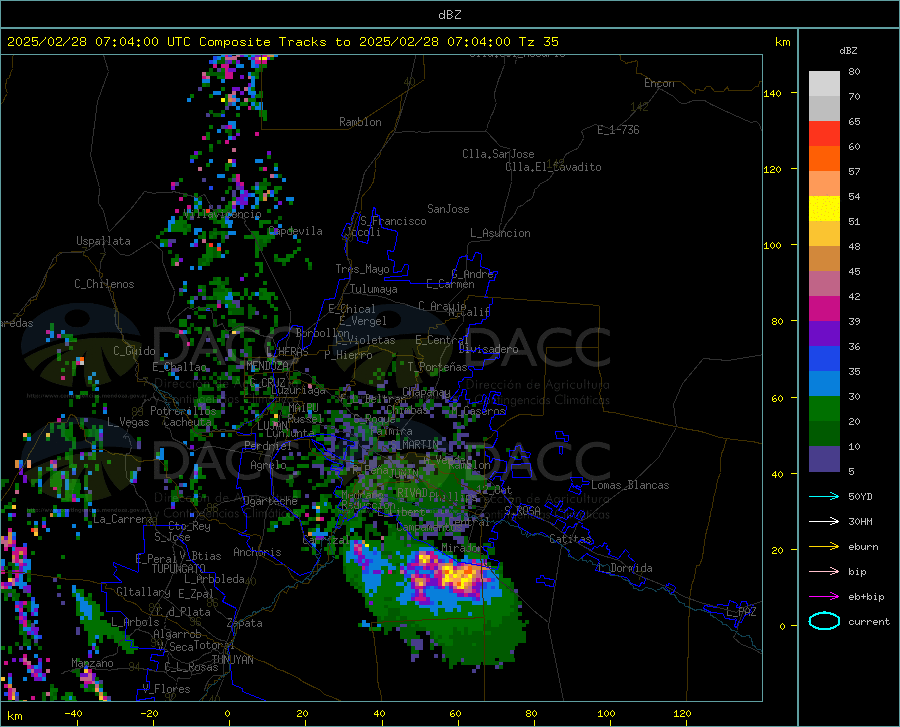Click the Encon map label
Screen dimensions: 900x727
(x=659, y=83)
